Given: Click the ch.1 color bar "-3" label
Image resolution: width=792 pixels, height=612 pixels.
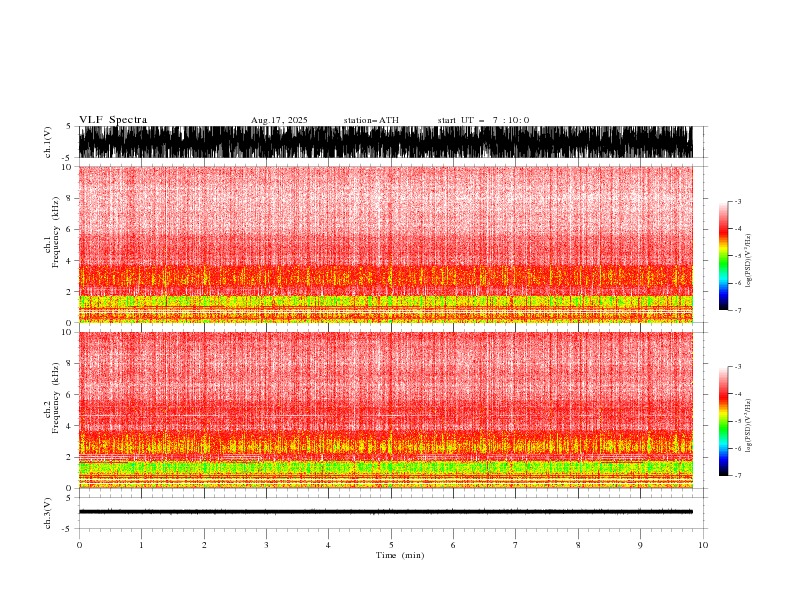Looking at the screenshot, I should (x=738, y=201).
